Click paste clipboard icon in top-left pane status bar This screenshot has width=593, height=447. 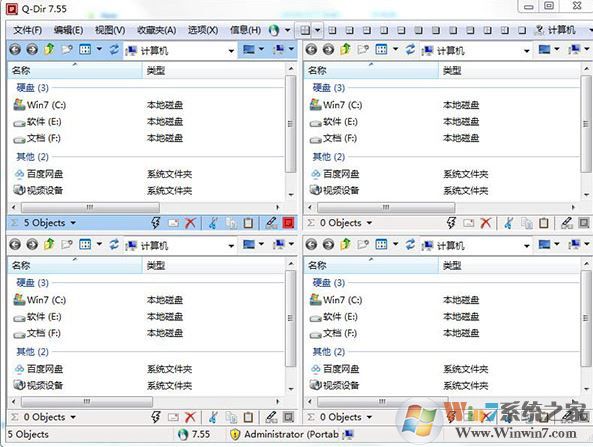248,223
